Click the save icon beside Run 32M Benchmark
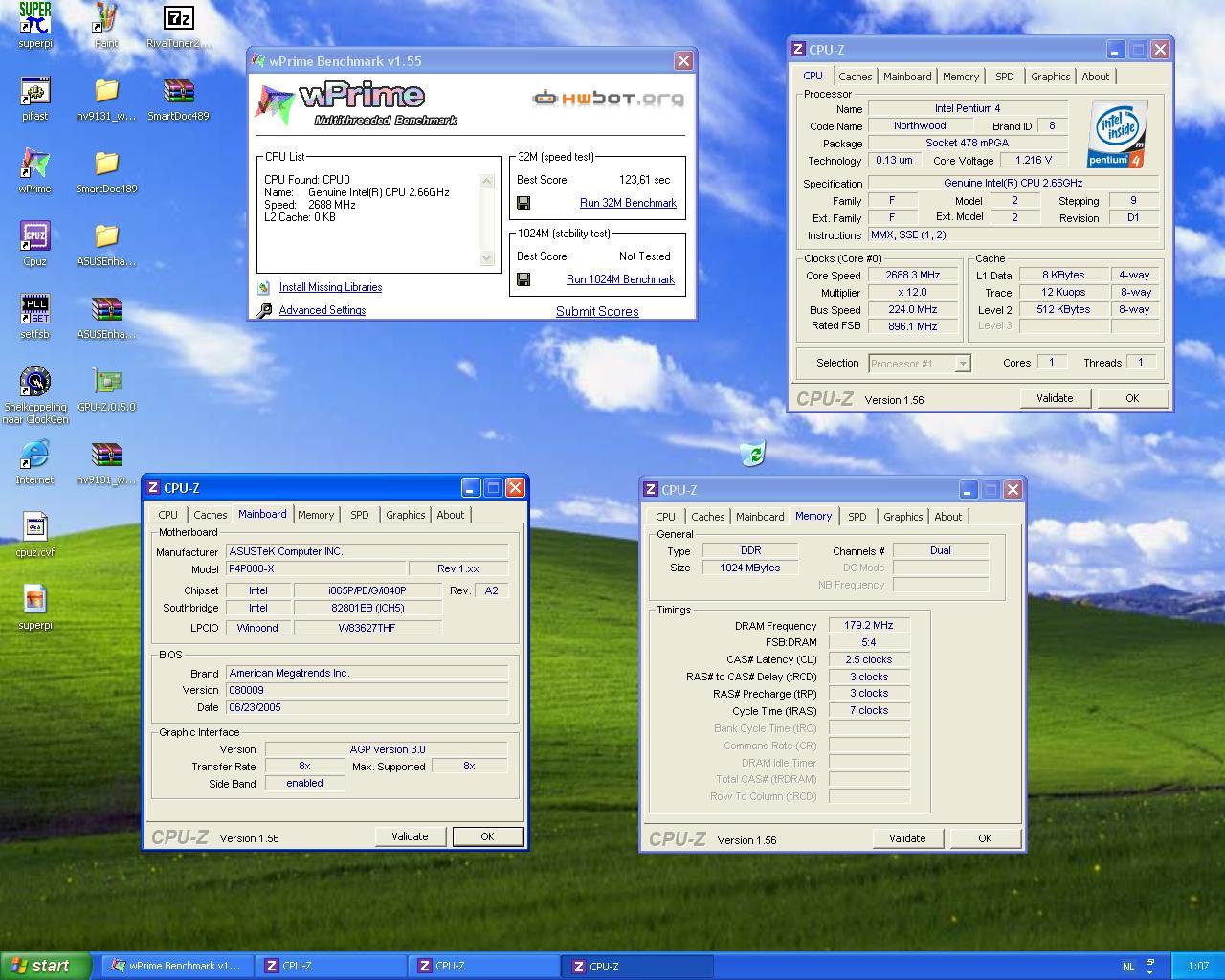 click(523, 203)
